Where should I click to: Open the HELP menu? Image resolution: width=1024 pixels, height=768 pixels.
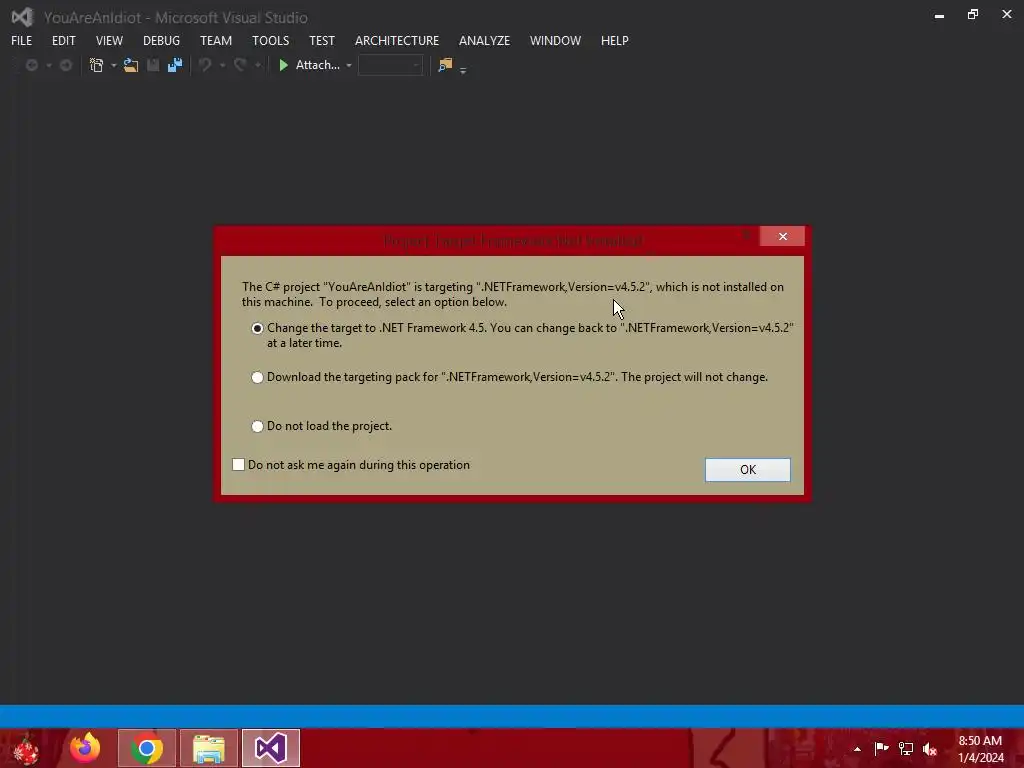pyautogui.click(x=615, y=40)
